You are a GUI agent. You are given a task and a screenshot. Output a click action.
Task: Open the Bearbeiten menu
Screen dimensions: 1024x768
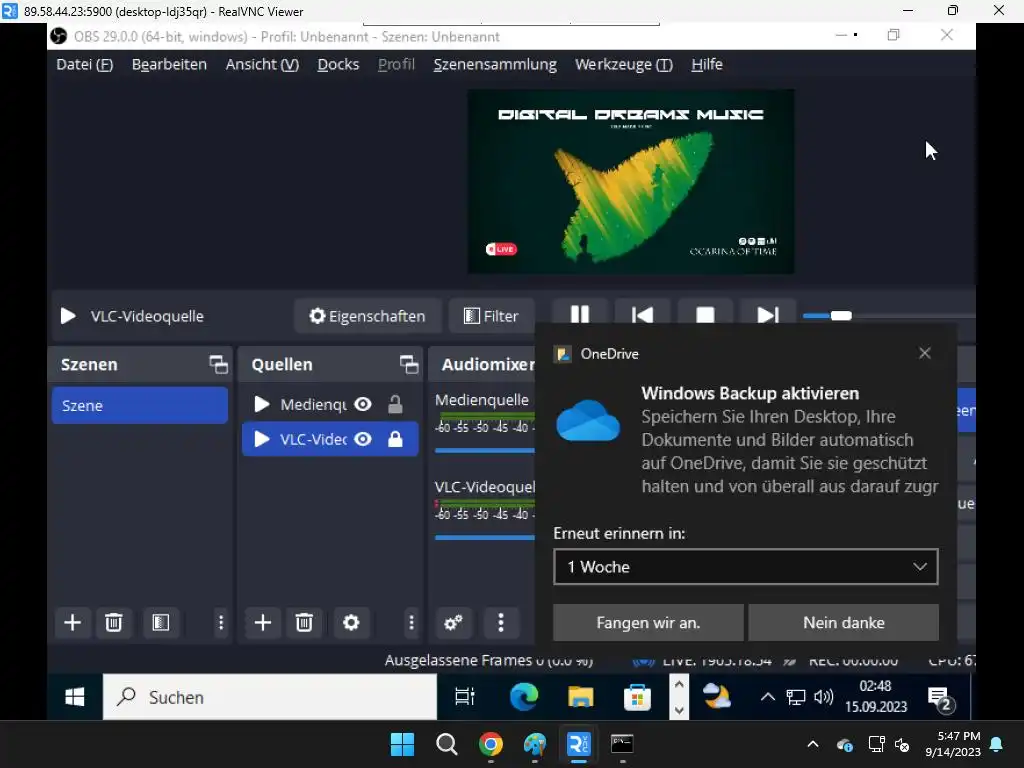tap(169, 64)
